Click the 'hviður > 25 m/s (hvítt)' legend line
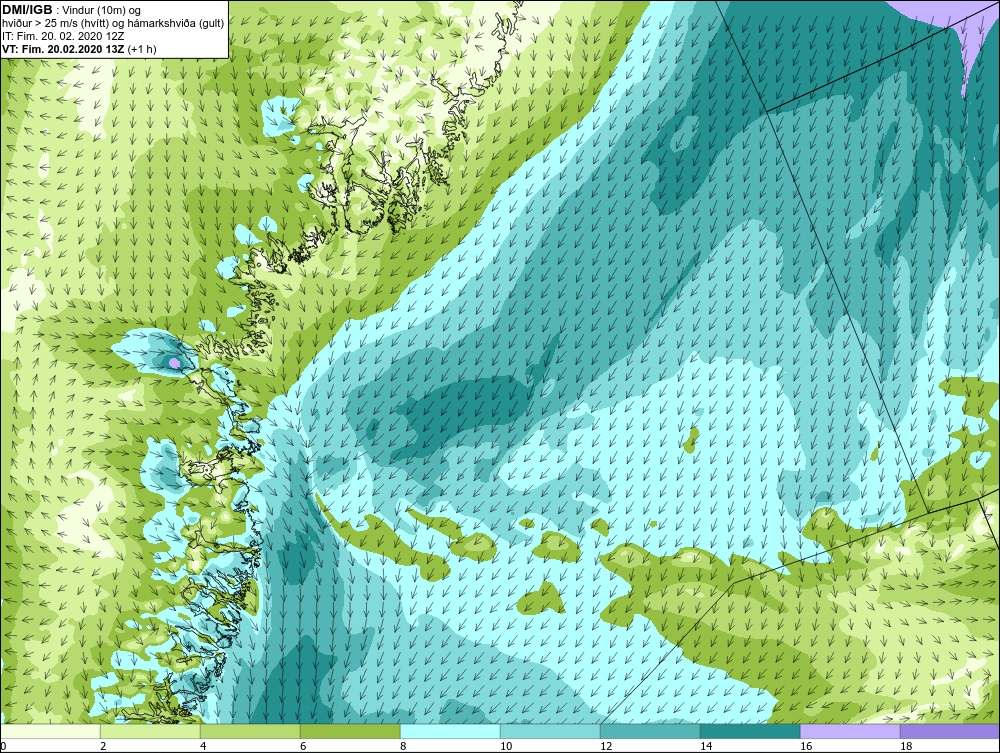This screenshot has width=1000, height=753. click(x=112, y=23)
